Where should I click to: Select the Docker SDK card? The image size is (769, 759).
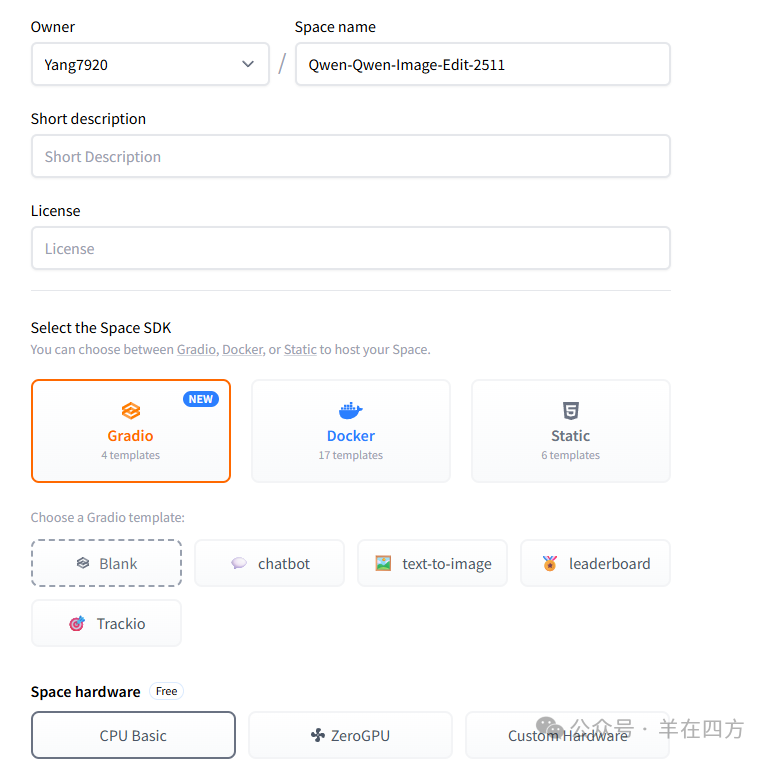click(x=350, y=431)
